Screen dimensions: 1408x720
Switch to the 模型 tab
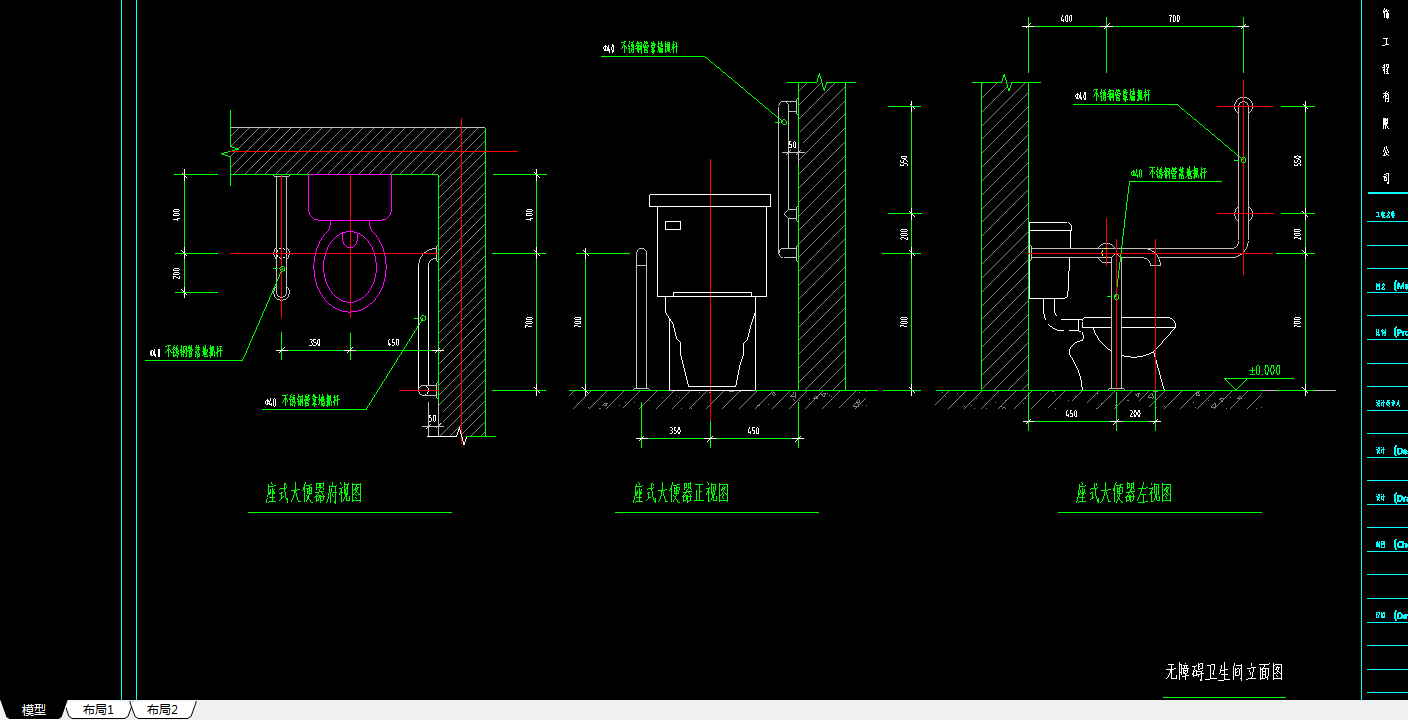click(x=34, y=710)
